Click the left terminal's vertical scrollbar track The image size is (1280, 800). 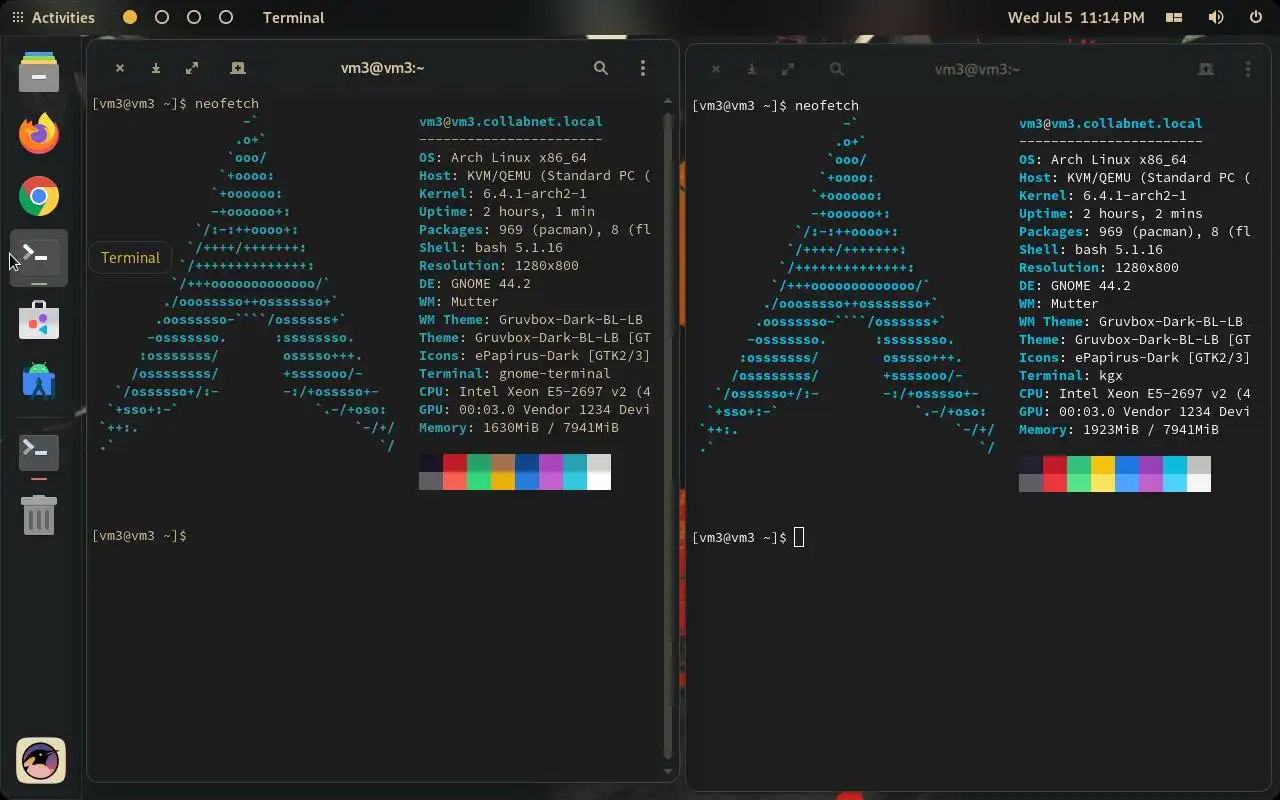point(668,436)
